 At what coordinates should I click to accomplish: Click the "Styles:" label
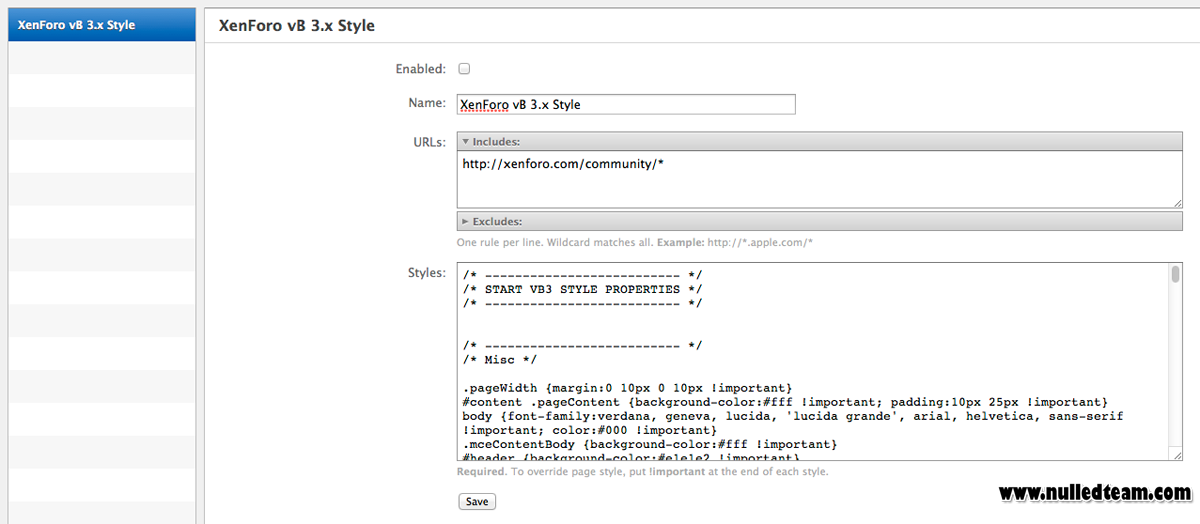pyautogui.click(x=427, y=272)
